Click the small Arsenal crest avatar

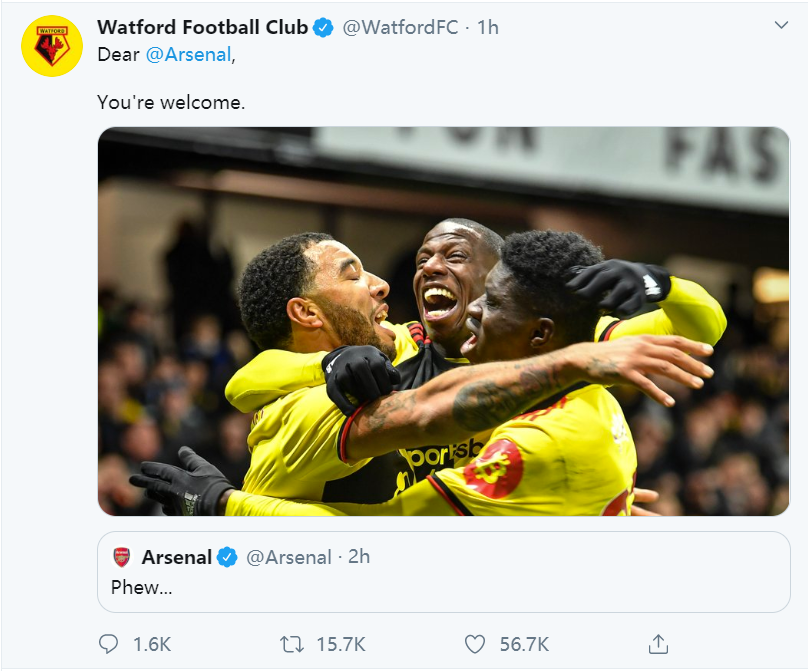122,557
